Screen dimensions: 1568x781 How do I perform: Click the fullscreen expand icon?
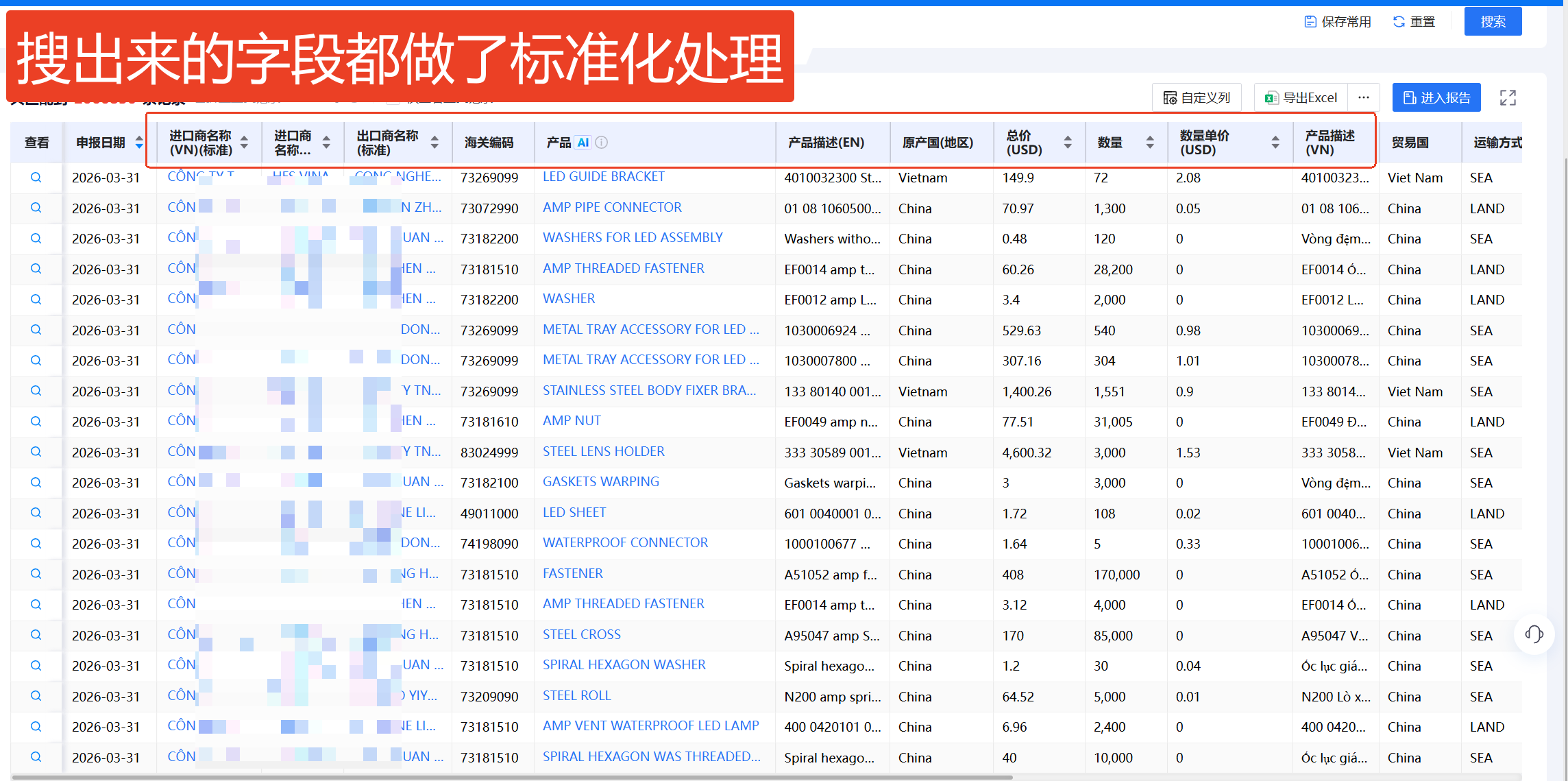click(1507, 98)
